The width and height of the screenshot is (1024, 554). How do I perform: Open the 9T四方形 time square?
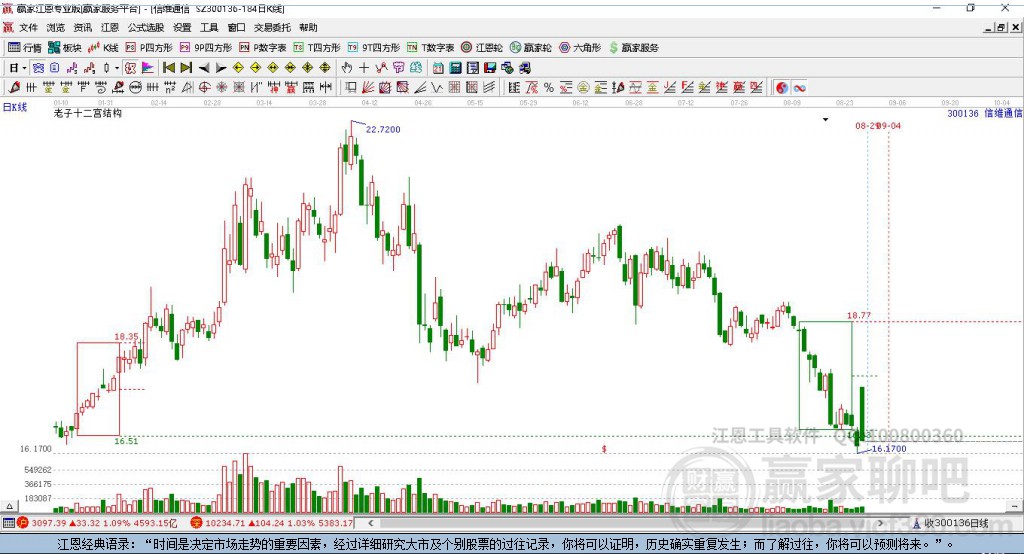374,48
